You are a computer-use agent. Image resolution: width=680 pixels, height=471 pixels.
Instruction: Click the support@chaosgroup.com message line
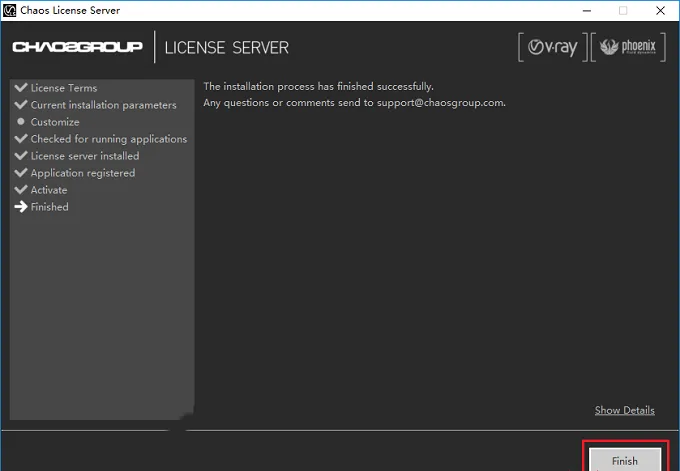[354, 103]
